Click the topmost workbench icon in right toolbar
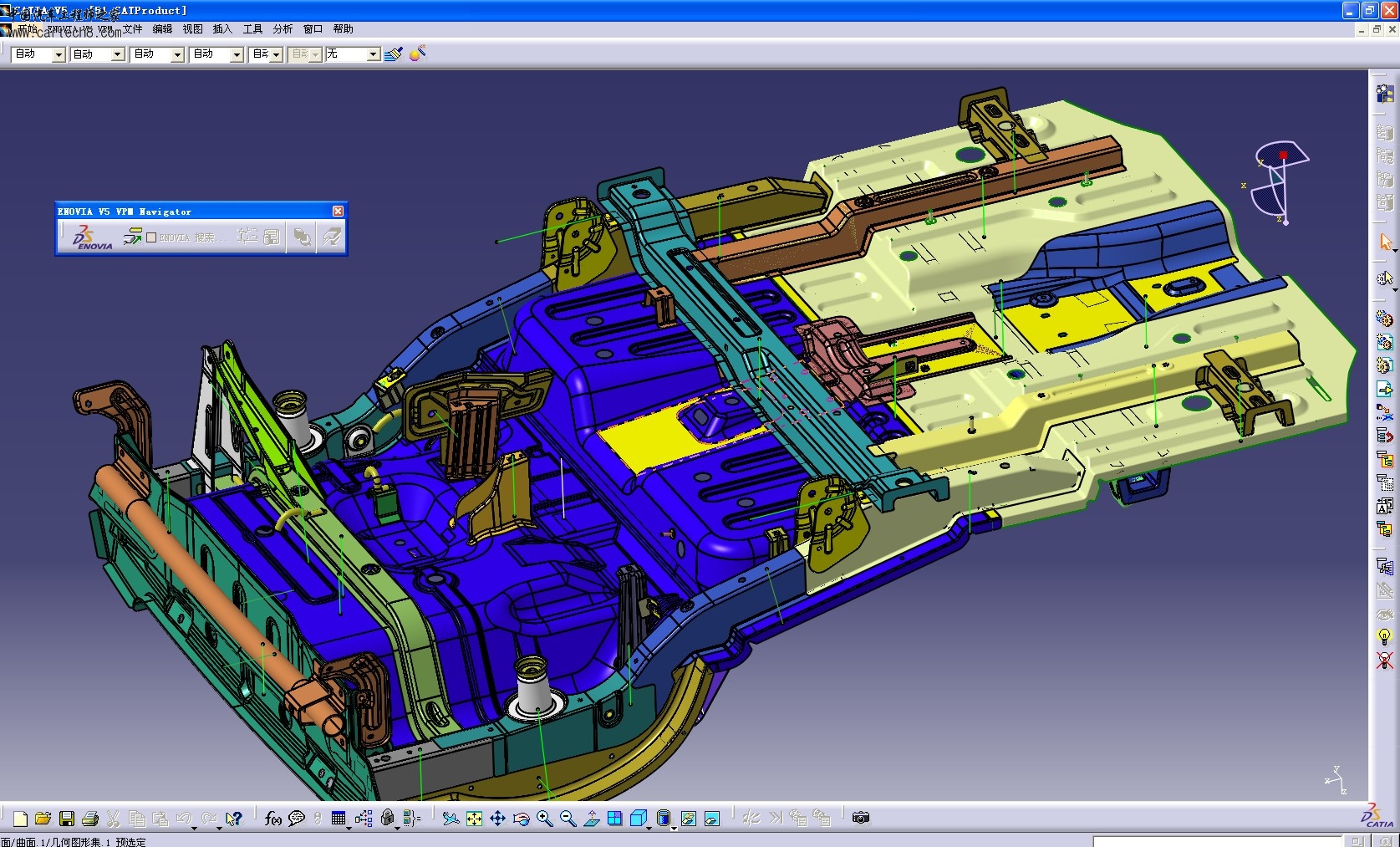The height and width of the screenshot is (847, 1400). [1384, 93]
